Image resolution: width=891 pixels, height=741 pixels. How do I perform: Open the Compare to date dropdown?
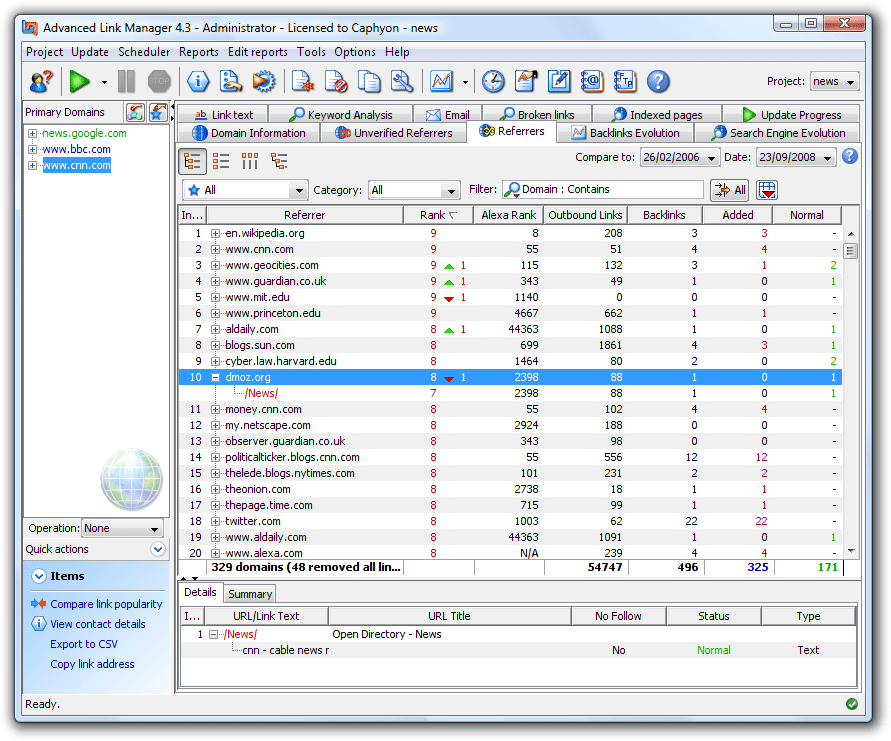[x=680, y=157]
